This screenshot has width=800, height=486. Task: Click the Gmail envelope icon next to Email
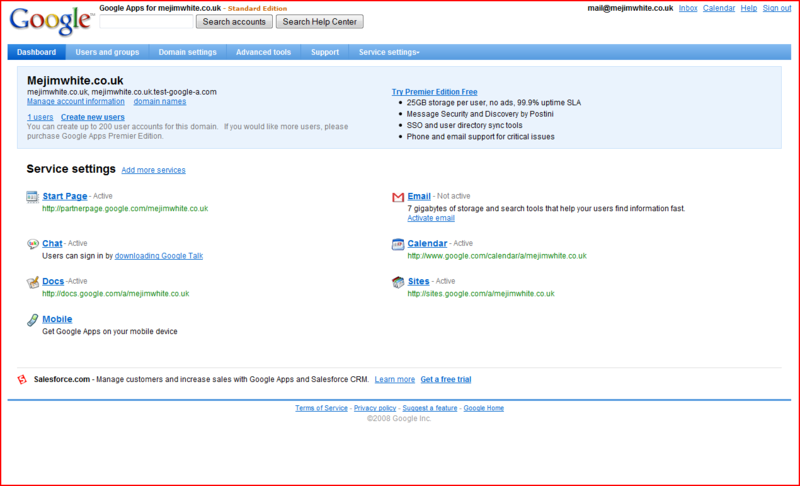click(398, 197)
